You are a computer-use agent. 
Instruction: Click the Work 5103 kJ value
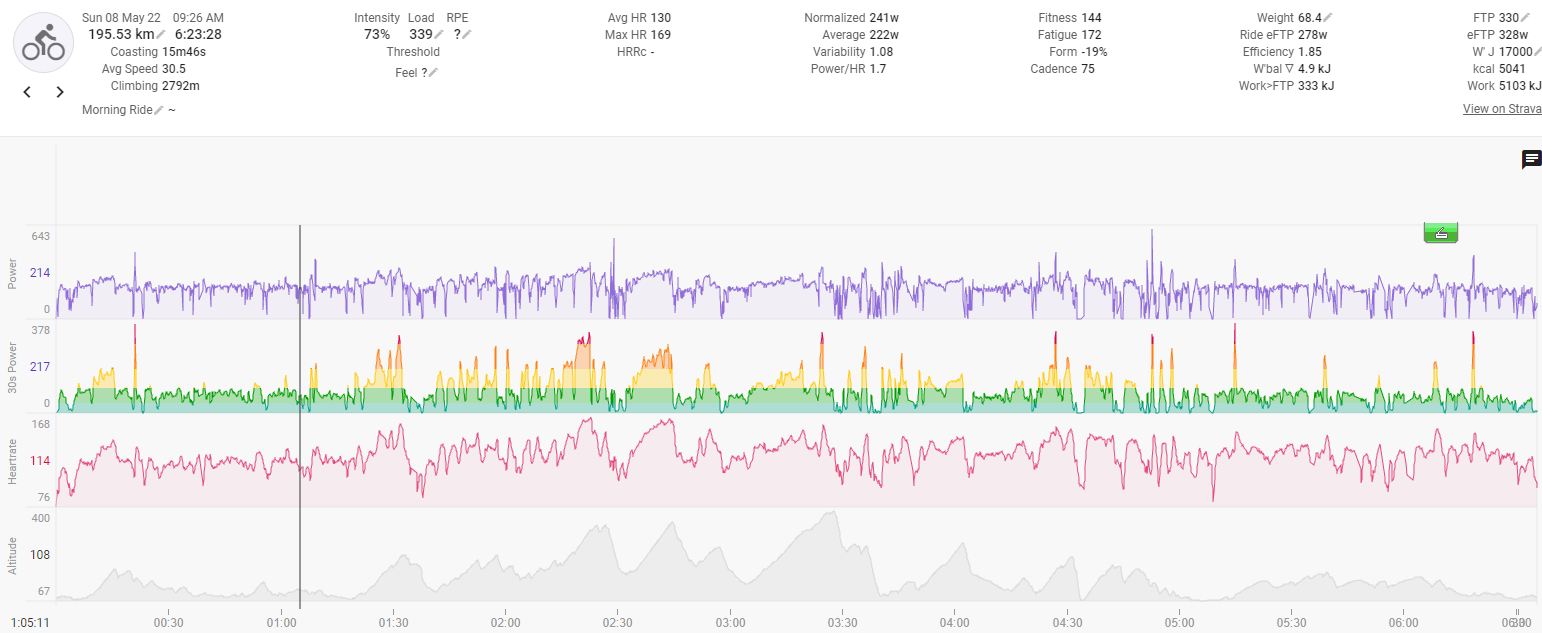(x=1518, y=86)
